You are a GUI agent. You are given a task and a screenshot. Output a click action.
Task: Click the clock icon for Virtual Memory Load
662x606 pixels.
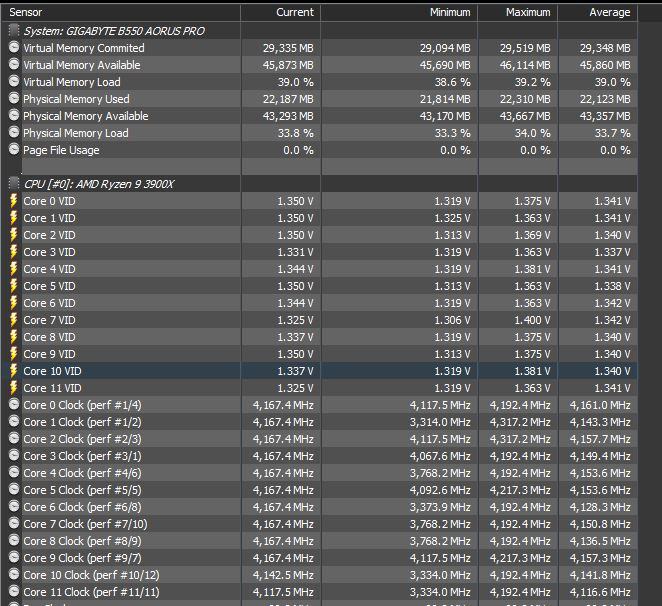[14, 81]
